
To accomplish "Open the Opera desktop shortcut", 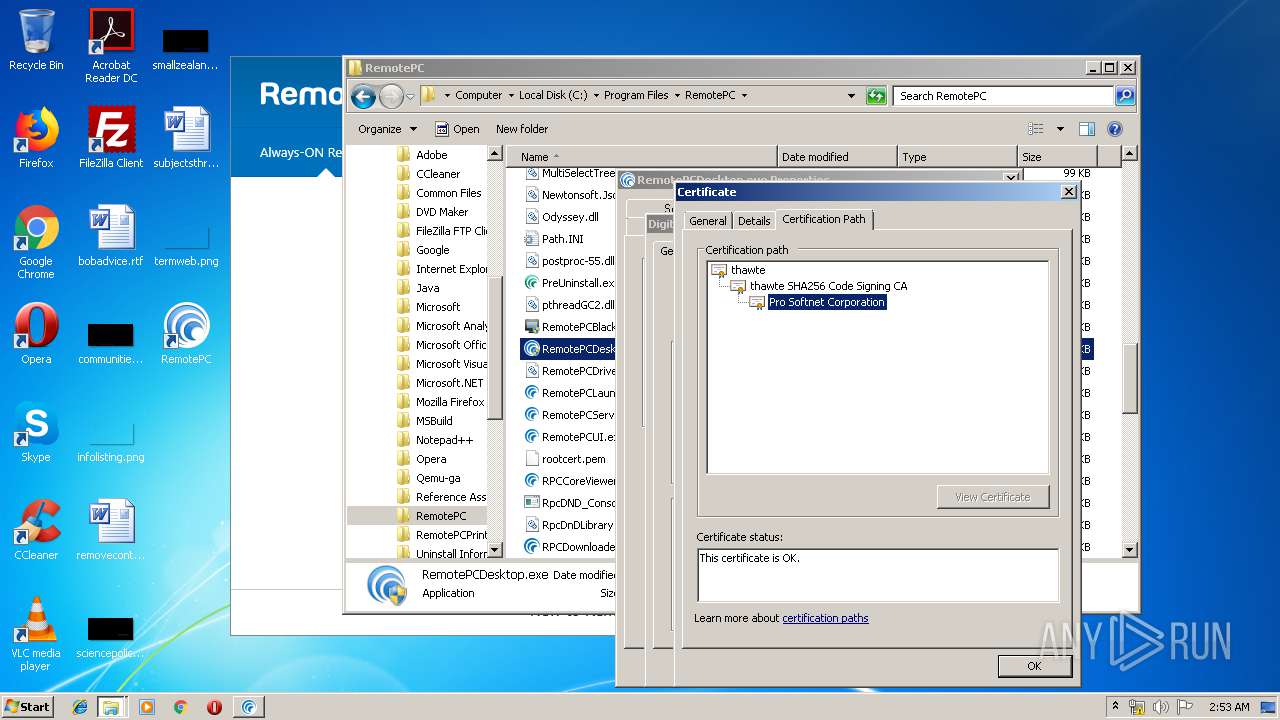I will pyautogui.click(x=36, y=334).
